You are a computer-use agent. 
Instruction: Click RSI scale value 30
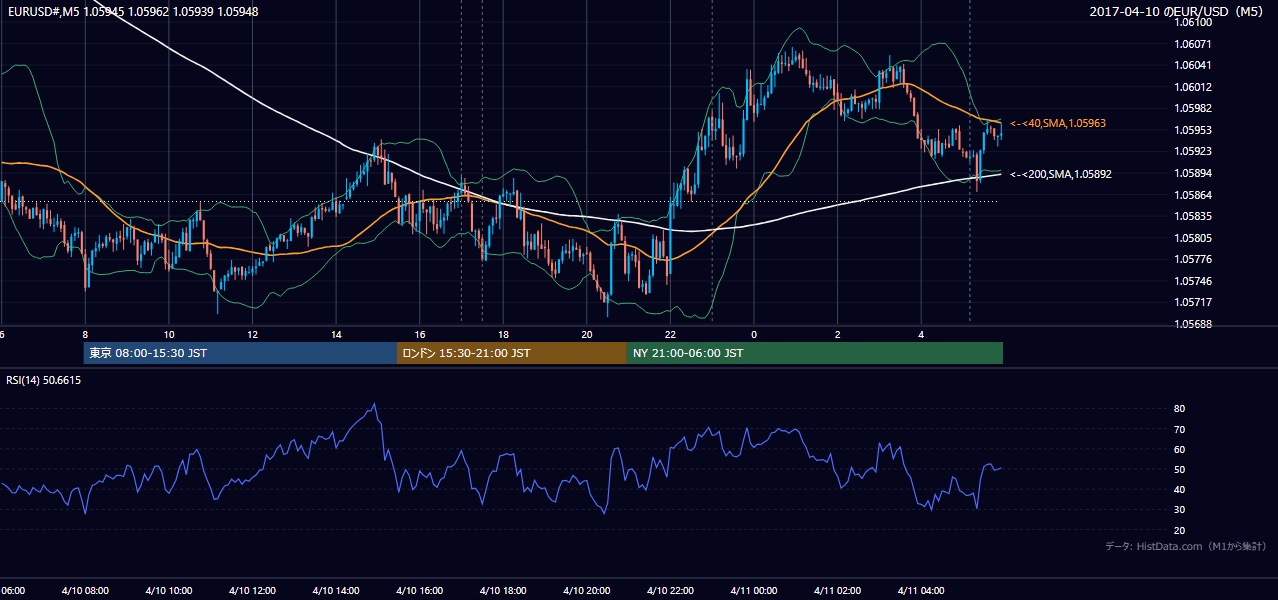(1179, 510)
